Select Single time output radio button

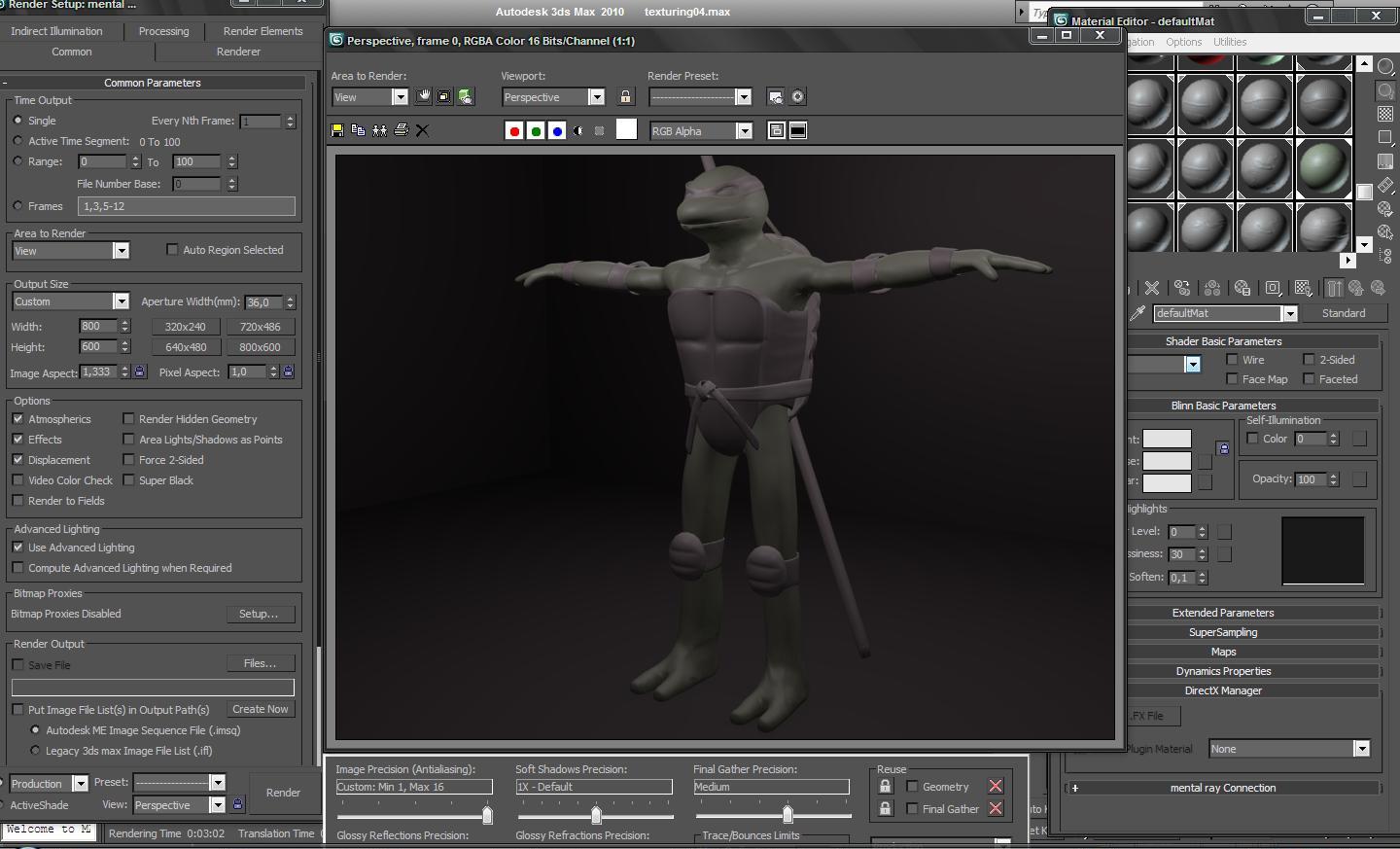17,121
